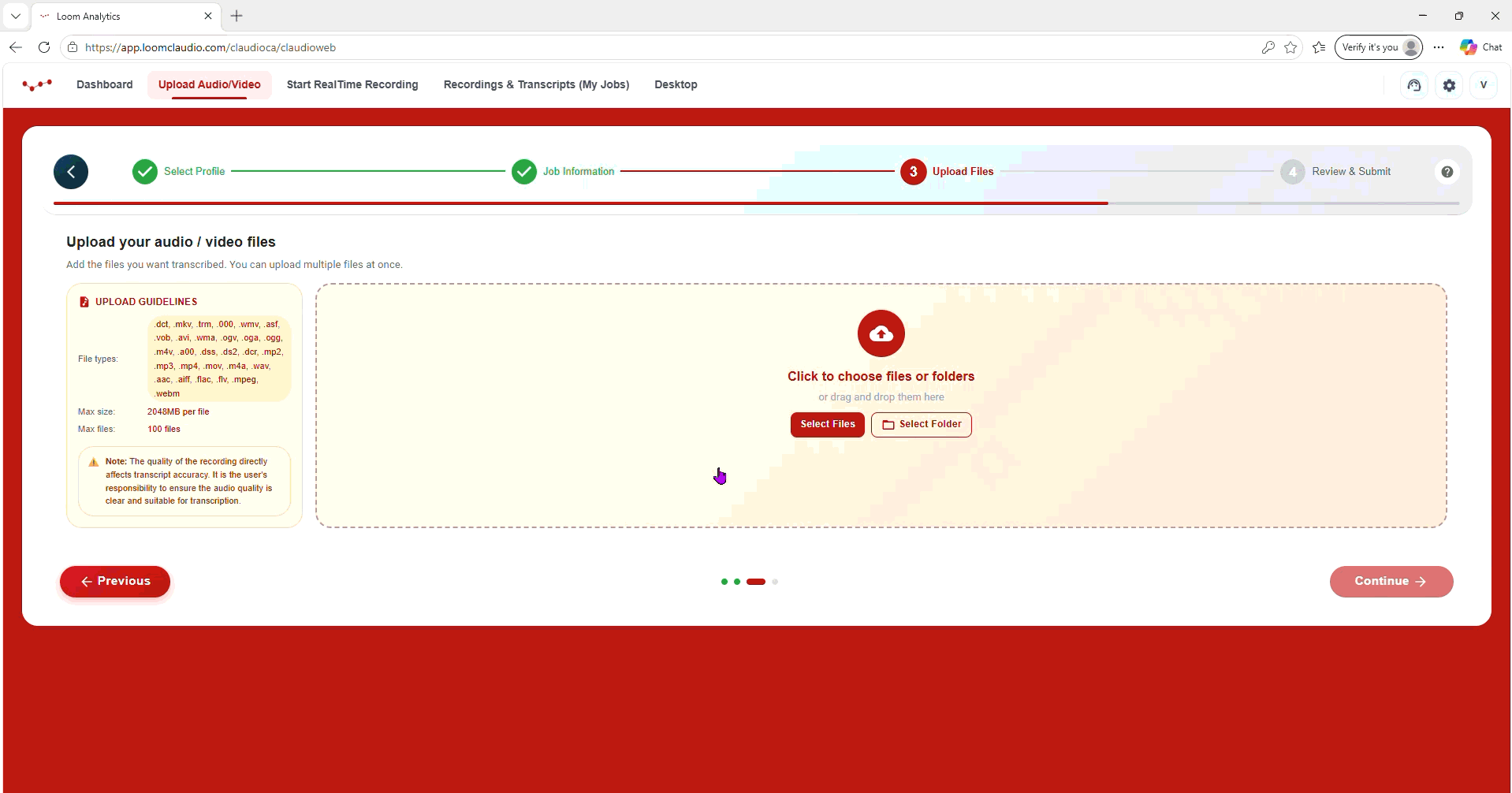1512x793 pixels.
Task: Click the cloud upload icon
Action: click(881, 333)
